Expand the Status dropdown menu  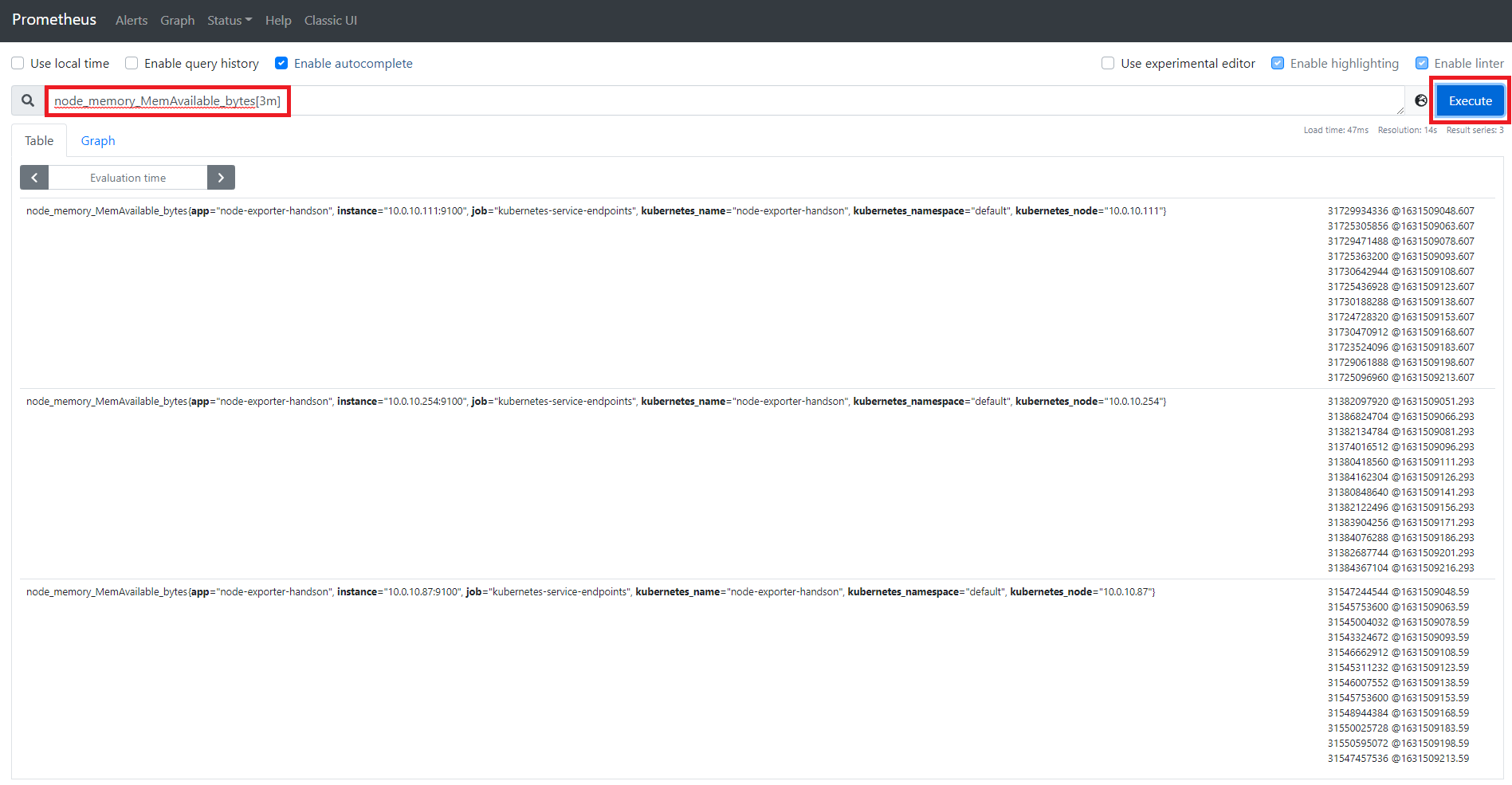229,20
